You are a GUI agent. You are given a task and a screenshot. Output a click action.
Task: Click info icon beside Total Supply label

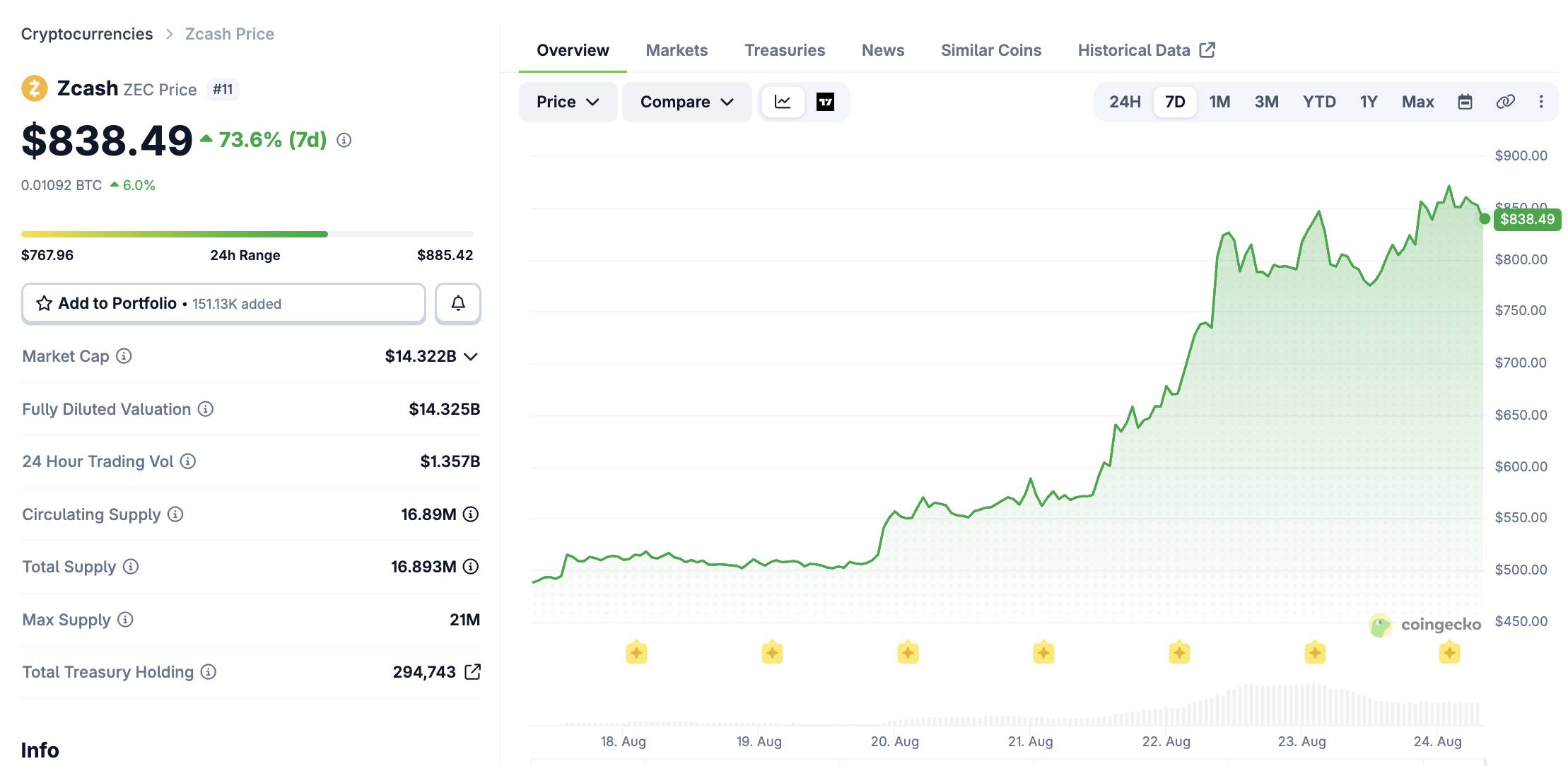(x=131, y=567)
